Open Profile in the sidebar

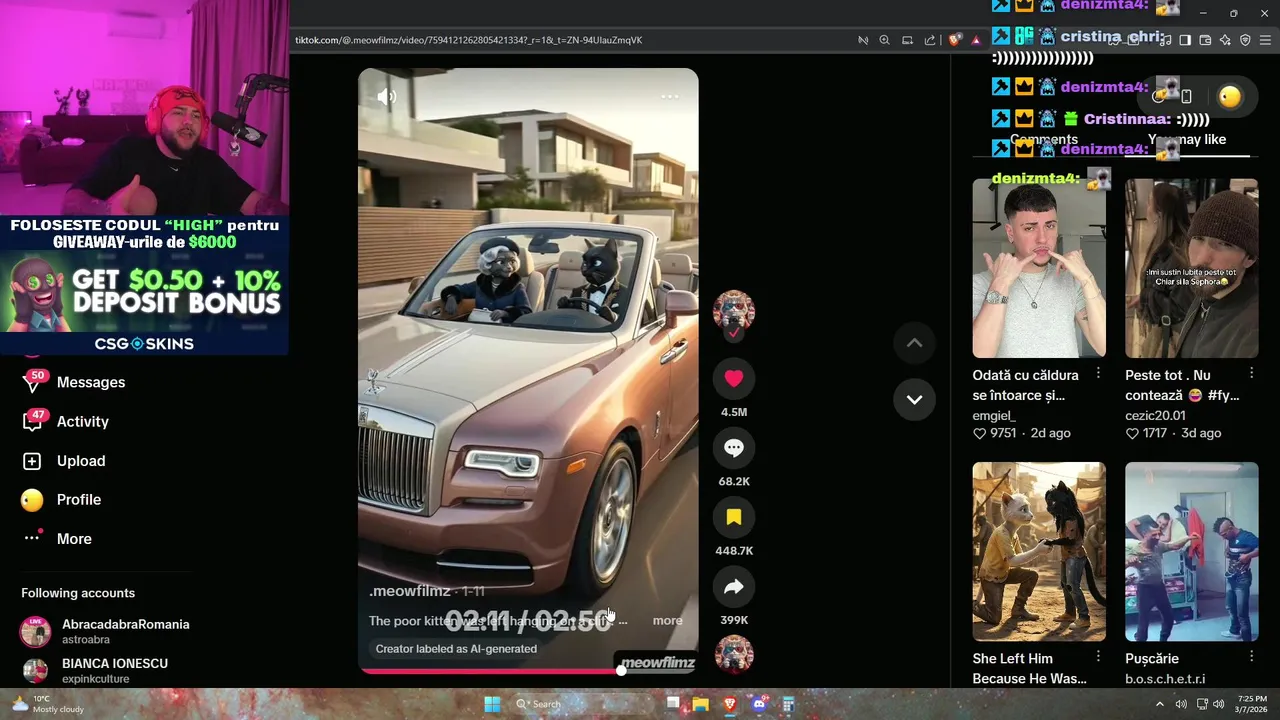[79, 500]
